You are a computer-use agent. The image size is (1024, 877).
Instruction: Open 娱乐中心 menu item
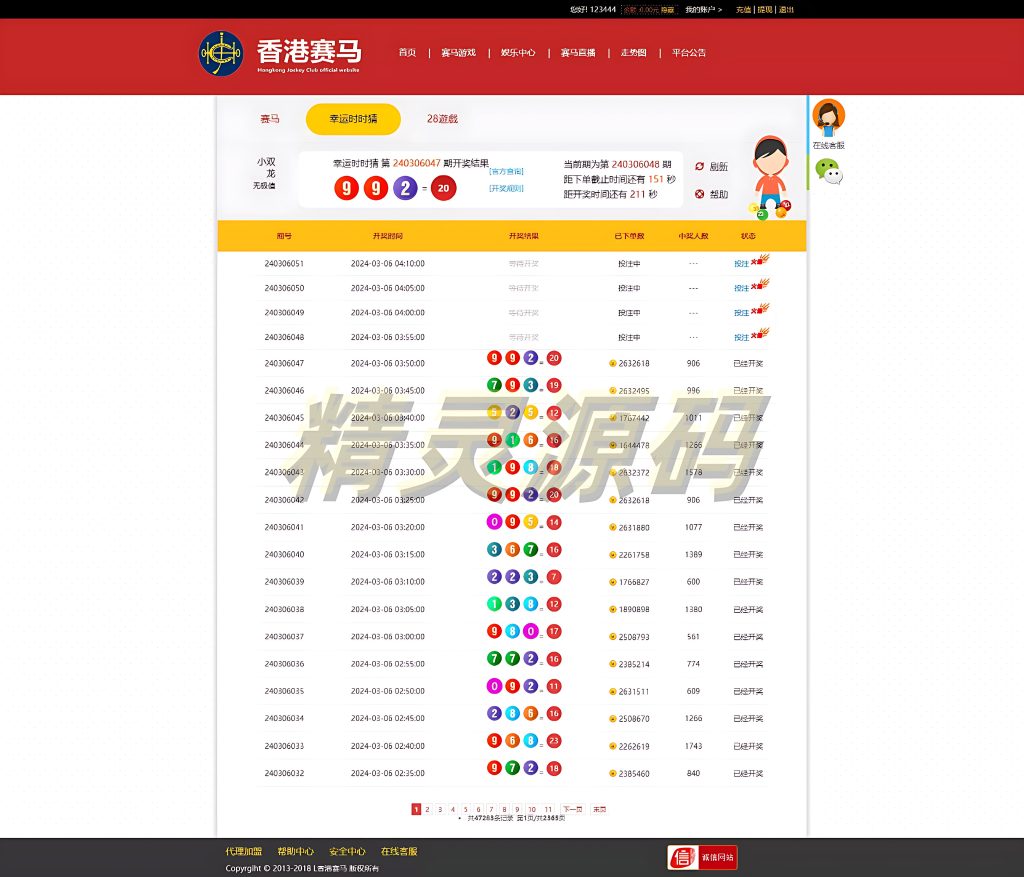[x=519, y=53]
